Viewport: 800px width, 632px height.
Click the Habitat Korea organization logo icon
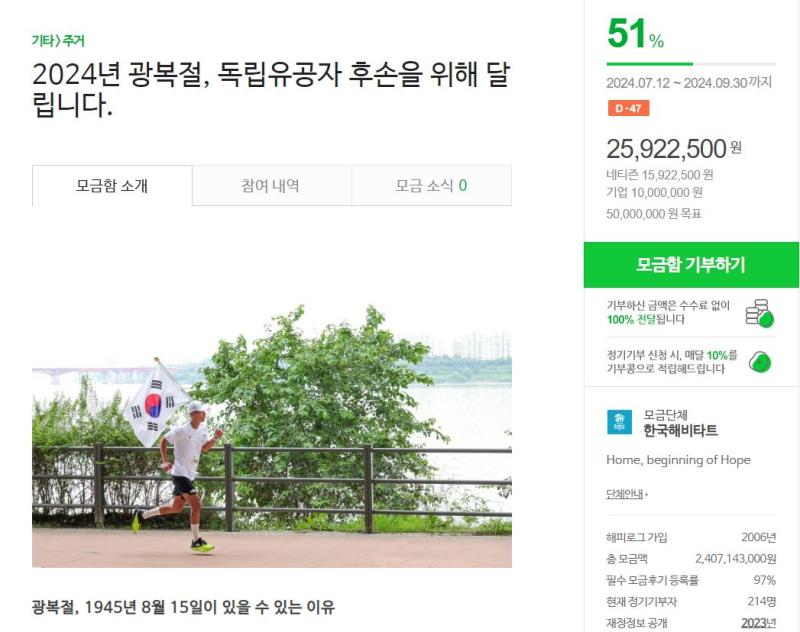[x=619, y=422]
